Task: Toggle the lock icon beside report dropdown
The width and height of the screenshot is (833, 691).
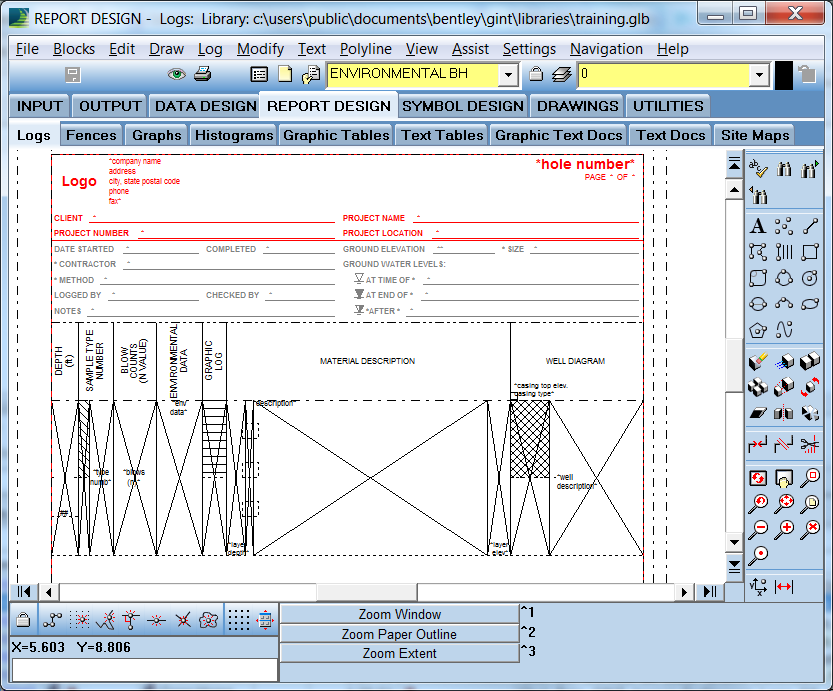Action: point(536,74)
